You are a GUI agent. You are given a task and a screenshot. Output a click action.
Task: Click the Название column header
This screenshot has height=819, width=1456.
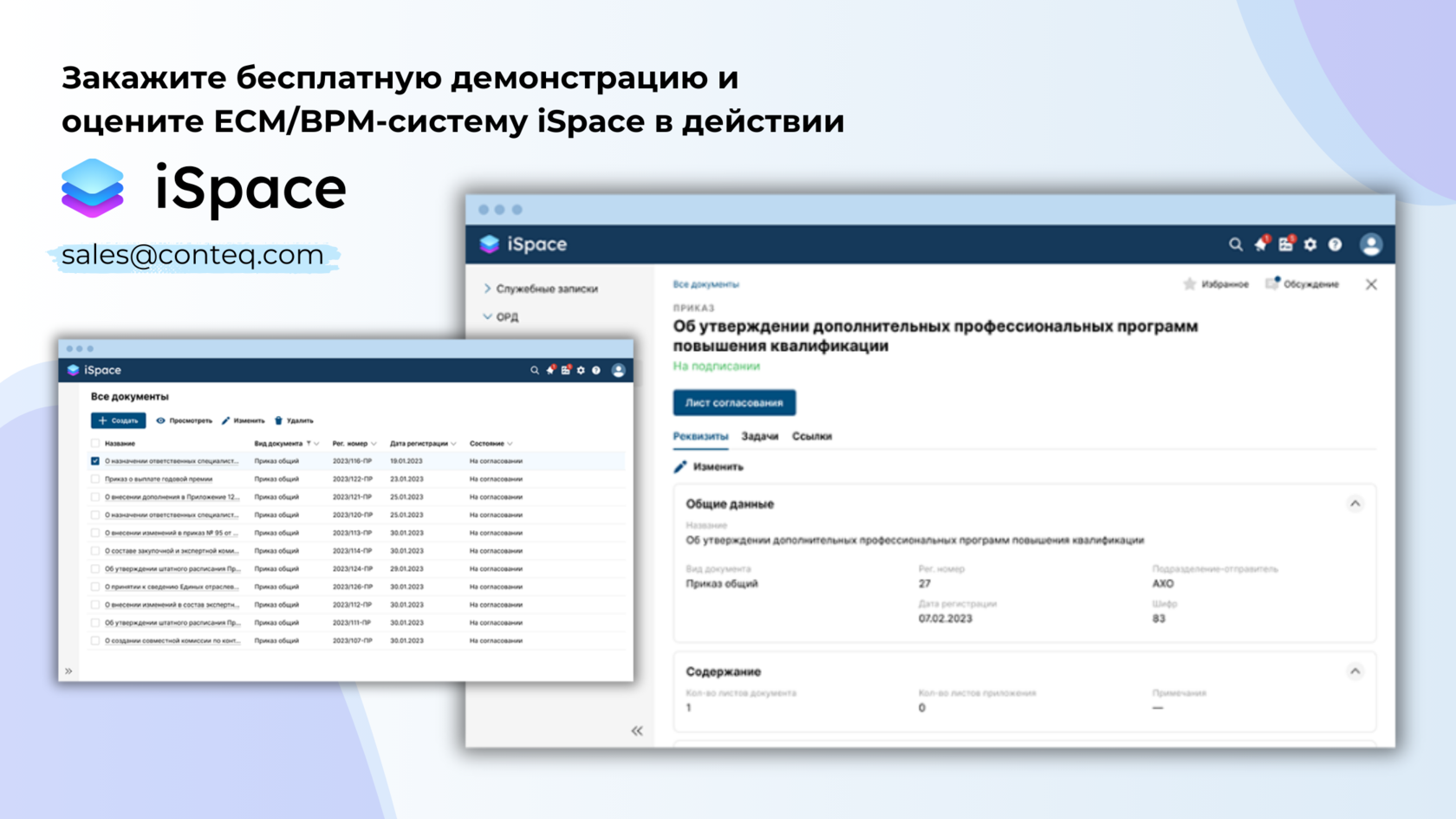(x=120, y=444)
